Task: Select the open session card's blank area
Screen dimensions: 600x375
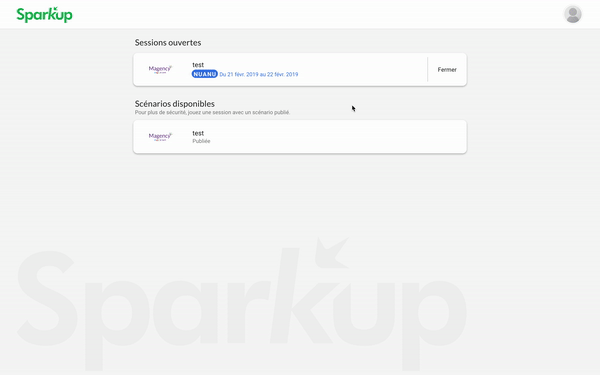Action: [360, 70]
